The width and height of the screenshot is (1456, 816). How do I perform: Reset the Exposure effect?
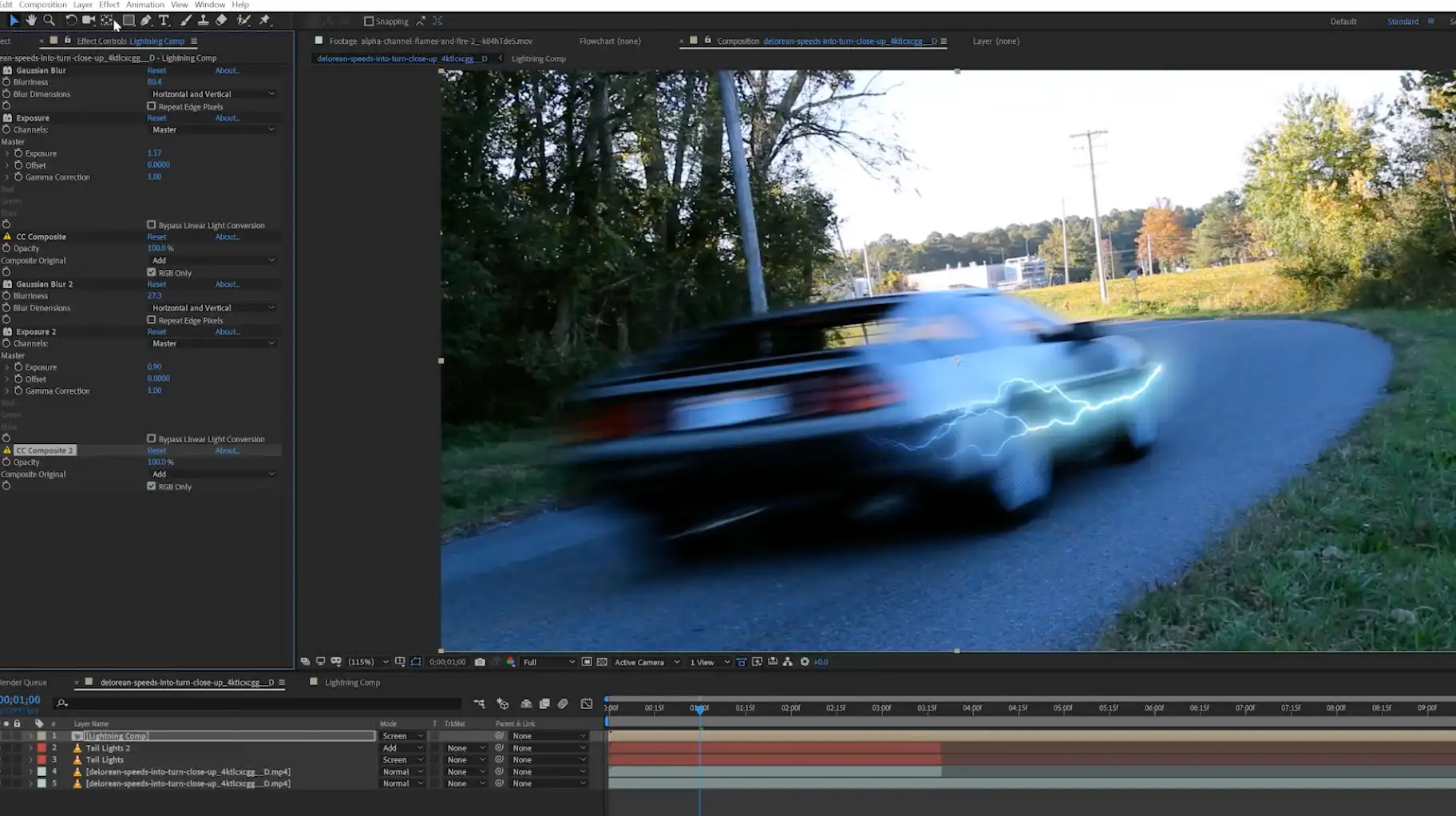156,118
